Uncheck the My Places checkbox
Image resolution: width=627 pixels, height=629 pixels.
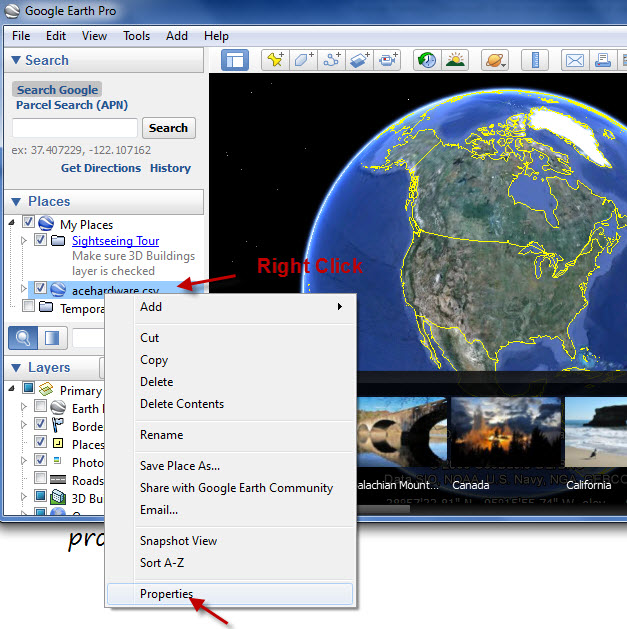pos(28,221)
